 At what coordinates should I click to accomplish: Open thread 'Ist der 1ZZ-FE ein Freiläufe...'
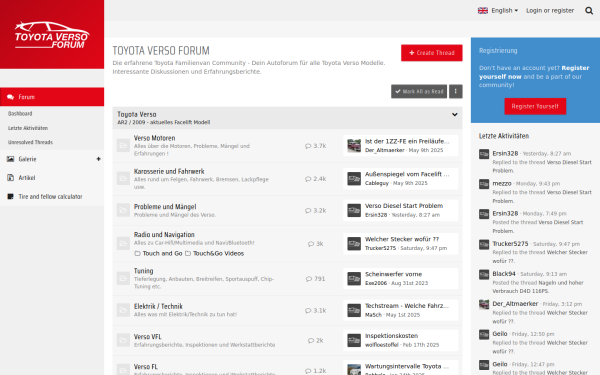pos(407,141)
